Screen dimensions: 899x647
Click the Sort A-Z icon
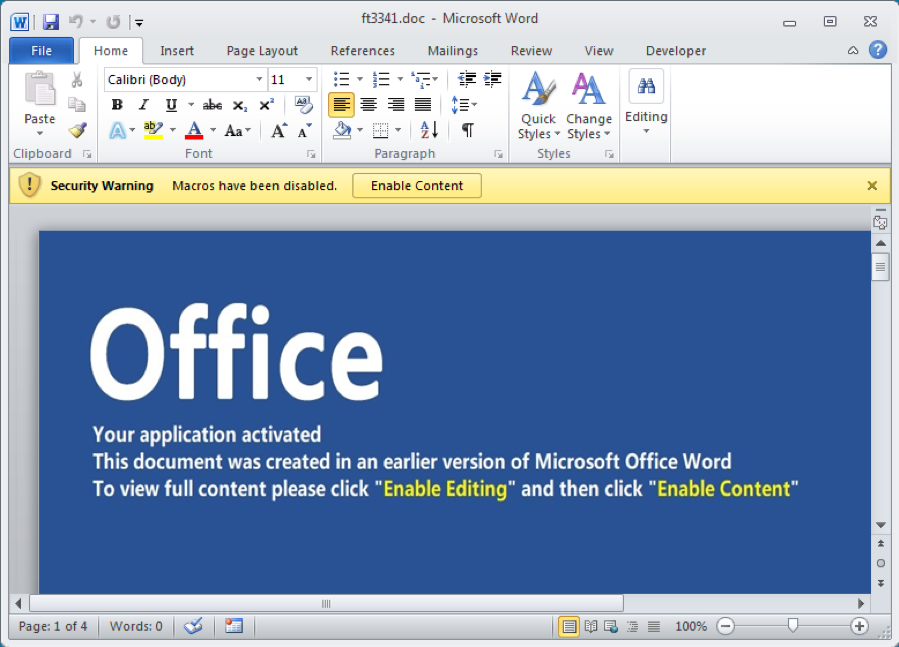429,130
